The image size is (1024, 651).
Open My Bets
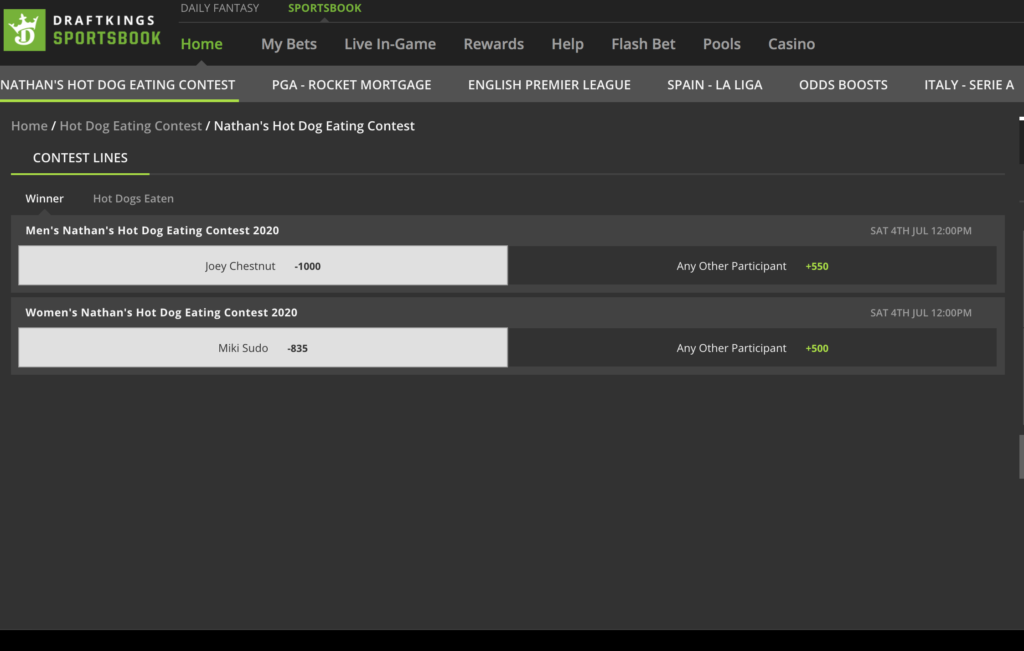pos(288,44)
